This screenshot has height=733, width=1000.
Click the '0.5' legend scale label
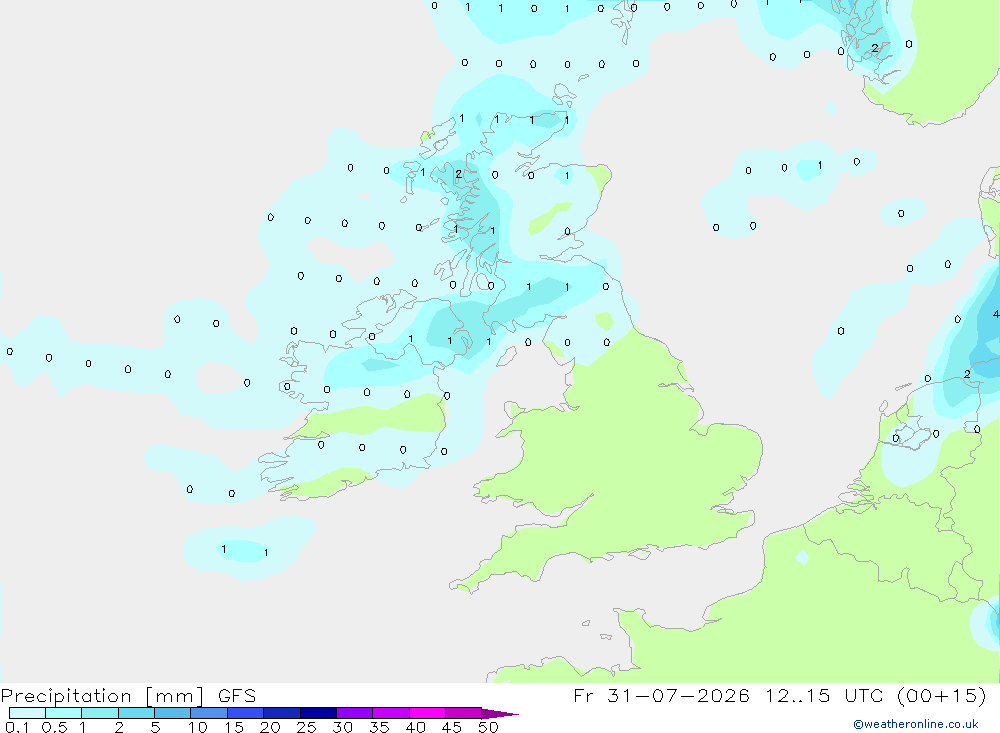(54, 727)
